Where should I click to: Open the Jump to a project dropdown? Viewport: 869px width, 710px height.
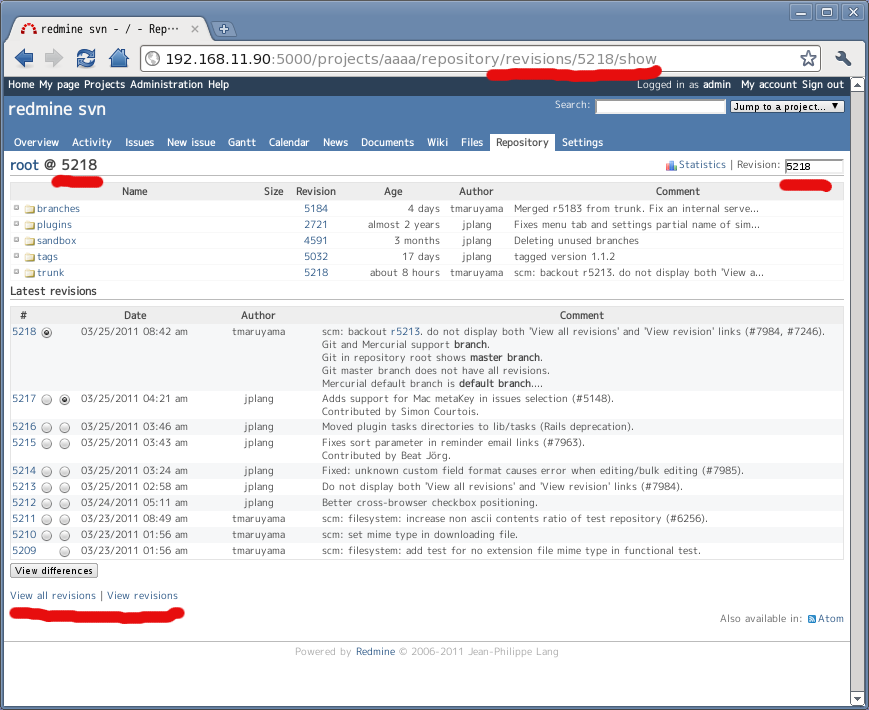coord(787,106)
